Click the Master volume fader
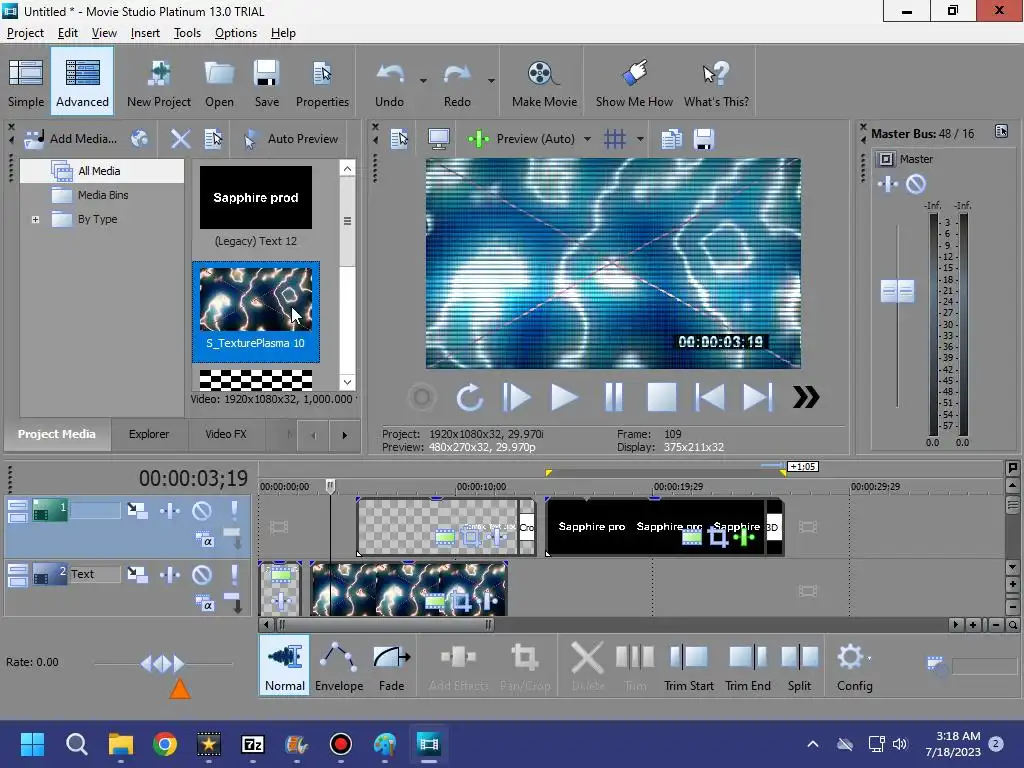Image resolution: width=1024 pixels, height=768 pixels. [897, 291]
